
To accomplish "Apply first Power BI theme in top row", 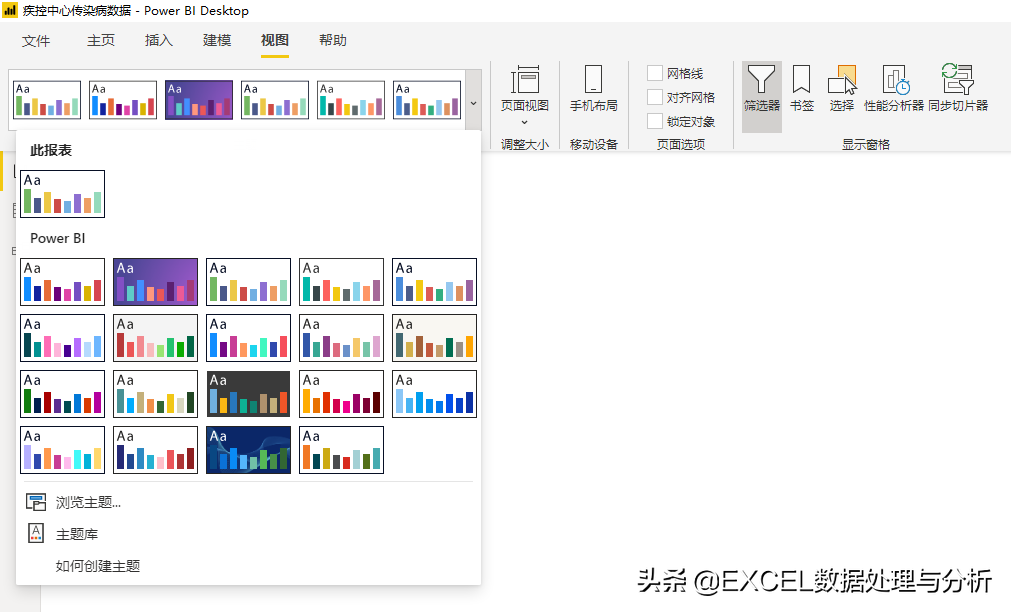I will [63, 282].
